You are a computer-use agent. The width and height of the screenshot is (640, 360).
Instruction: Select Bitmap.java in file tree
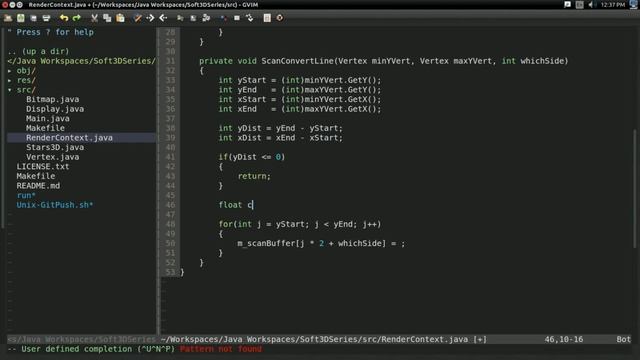(x=53, y=99)
